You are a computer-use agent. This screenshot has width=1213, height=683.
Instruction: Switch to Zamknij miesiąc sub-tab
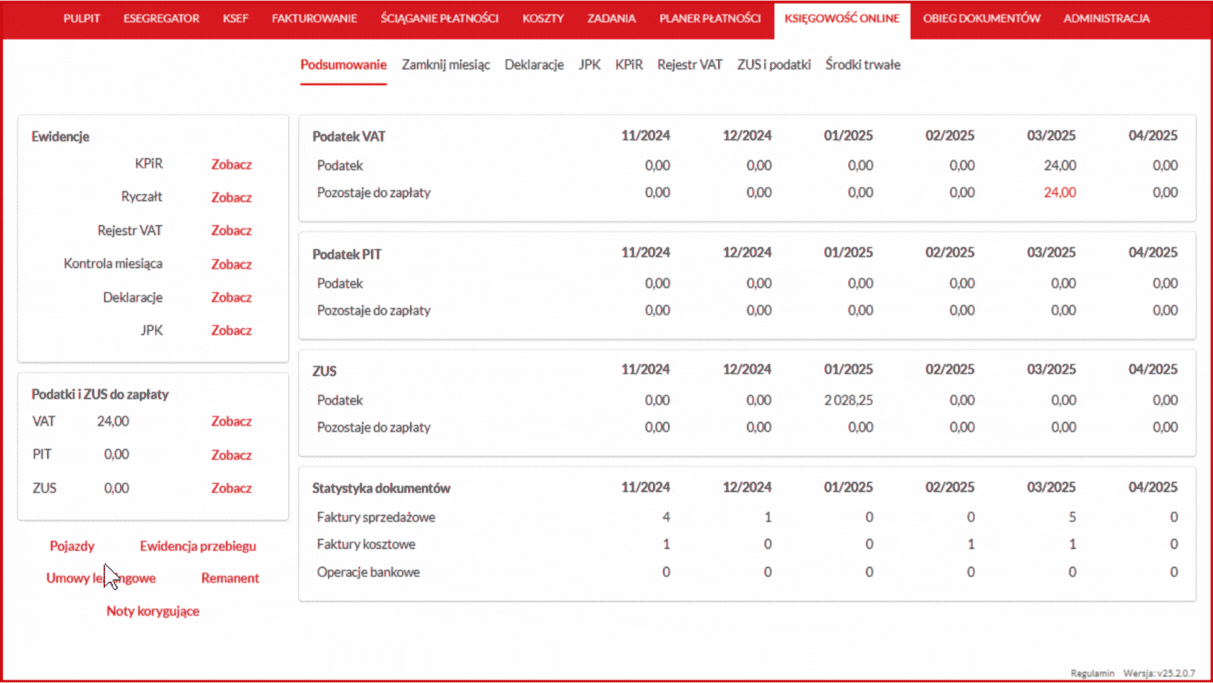(x=446, y=65)
